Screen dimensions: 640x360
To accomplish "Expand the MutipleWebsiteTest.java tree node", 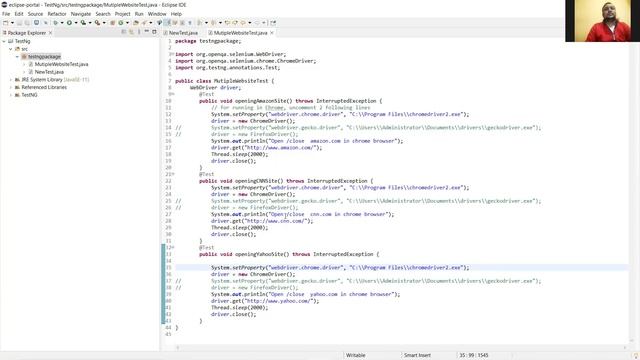I will click(x=24, y=64).
